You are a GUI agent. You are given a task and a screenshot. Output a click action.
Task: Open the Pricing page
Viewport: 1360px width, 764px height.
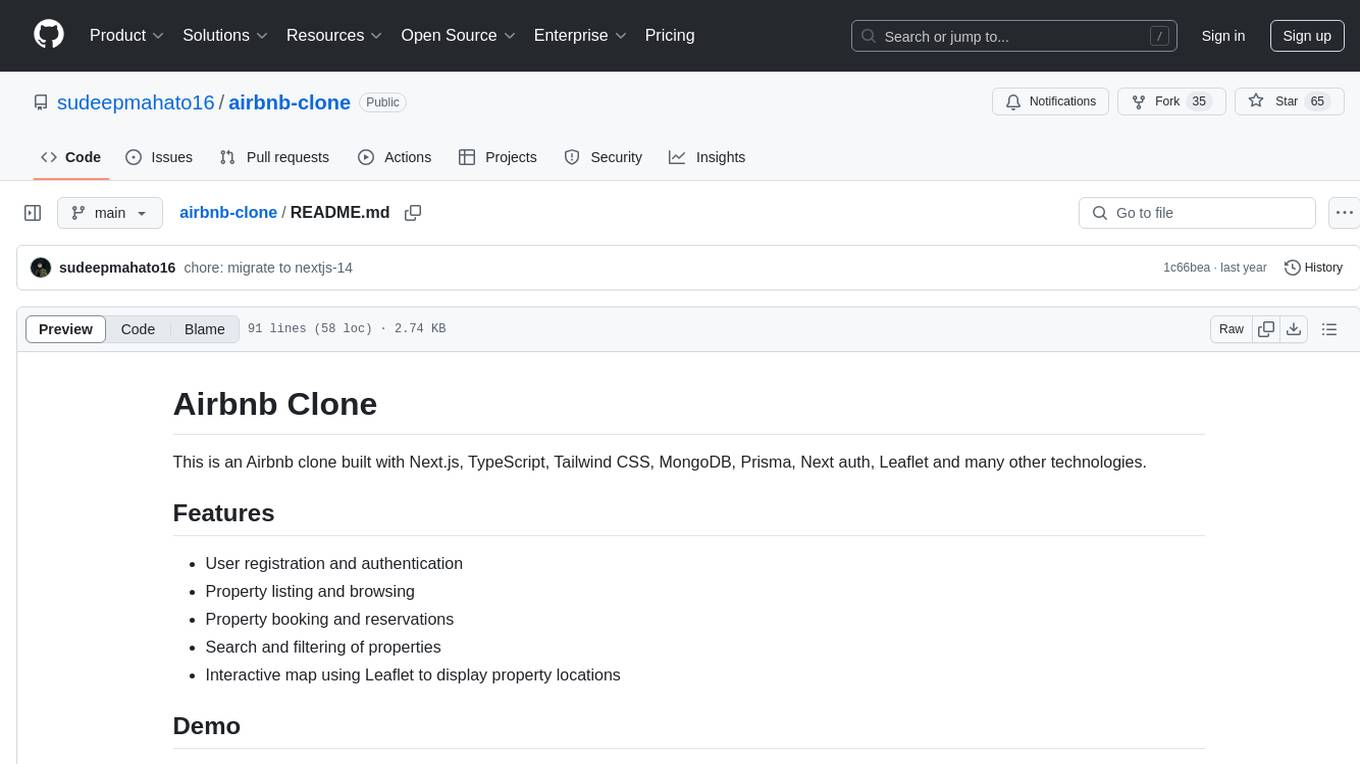[x=670, y=35]
